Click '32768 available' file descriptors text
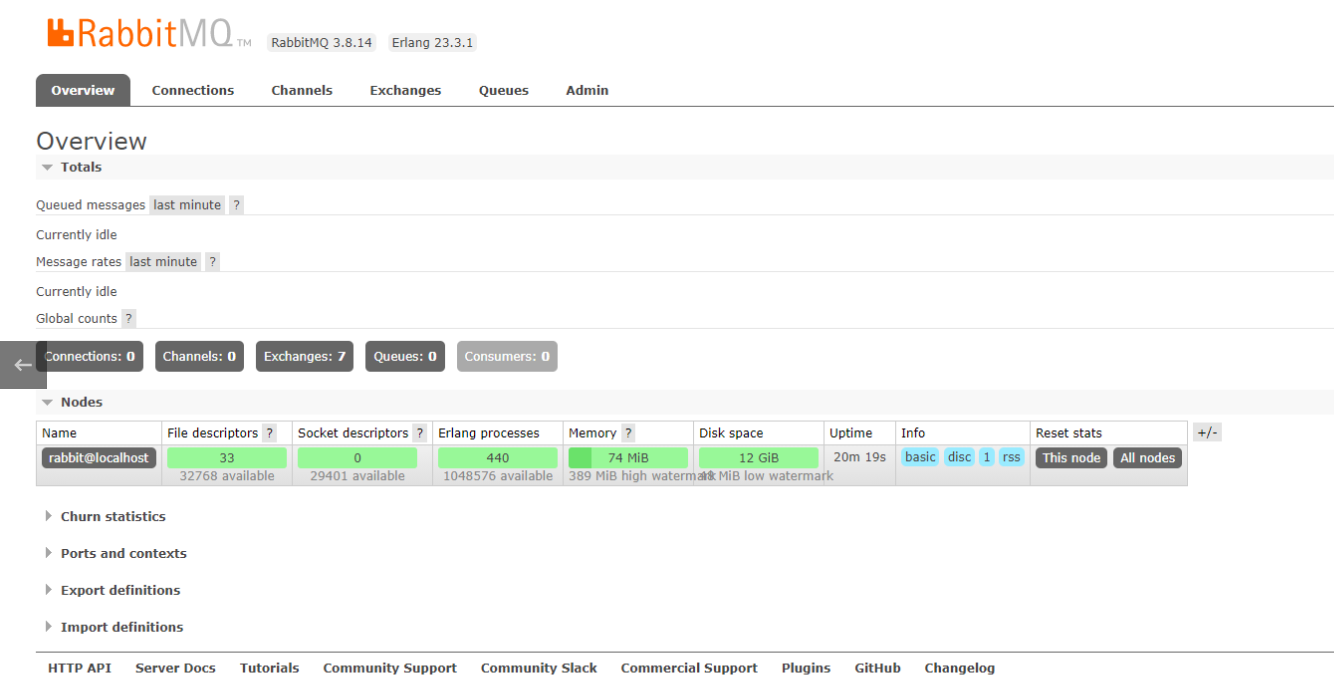Image resolution: width=1334 pixels, height=694 pixels. point(227,476)
